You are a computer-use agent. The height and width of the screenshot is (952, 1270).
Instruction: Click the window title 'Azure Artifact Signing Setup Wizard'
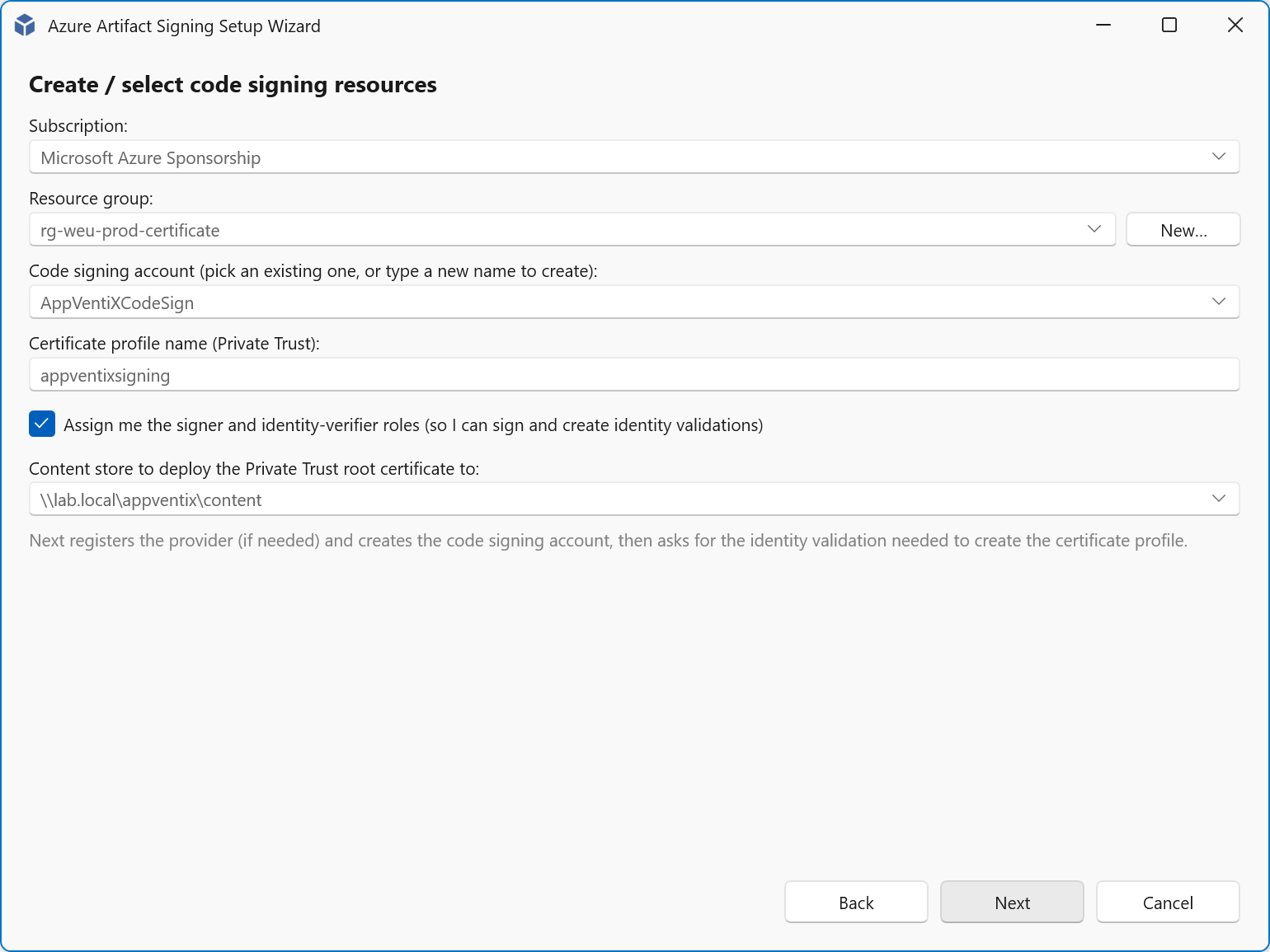tap(184, 26)
